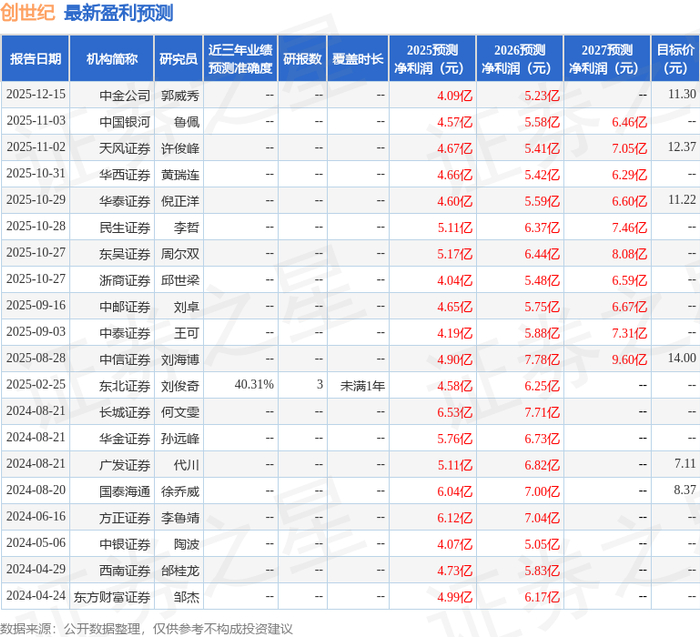Click the 最新盈利预测 heading
The image size is (700, 637).
point(118,13)
